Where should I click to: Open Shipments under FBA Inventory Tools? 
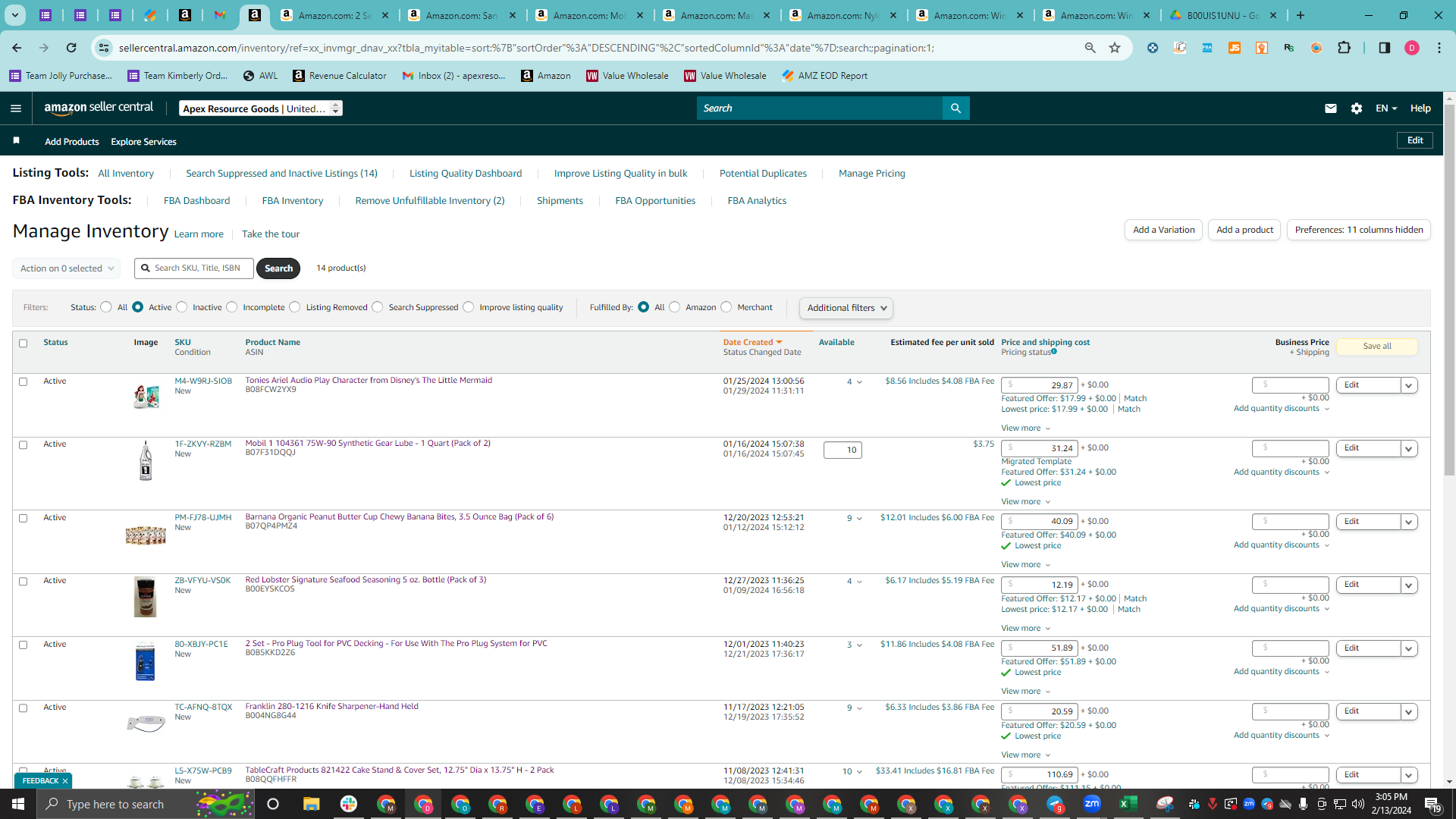pos(560,201)
